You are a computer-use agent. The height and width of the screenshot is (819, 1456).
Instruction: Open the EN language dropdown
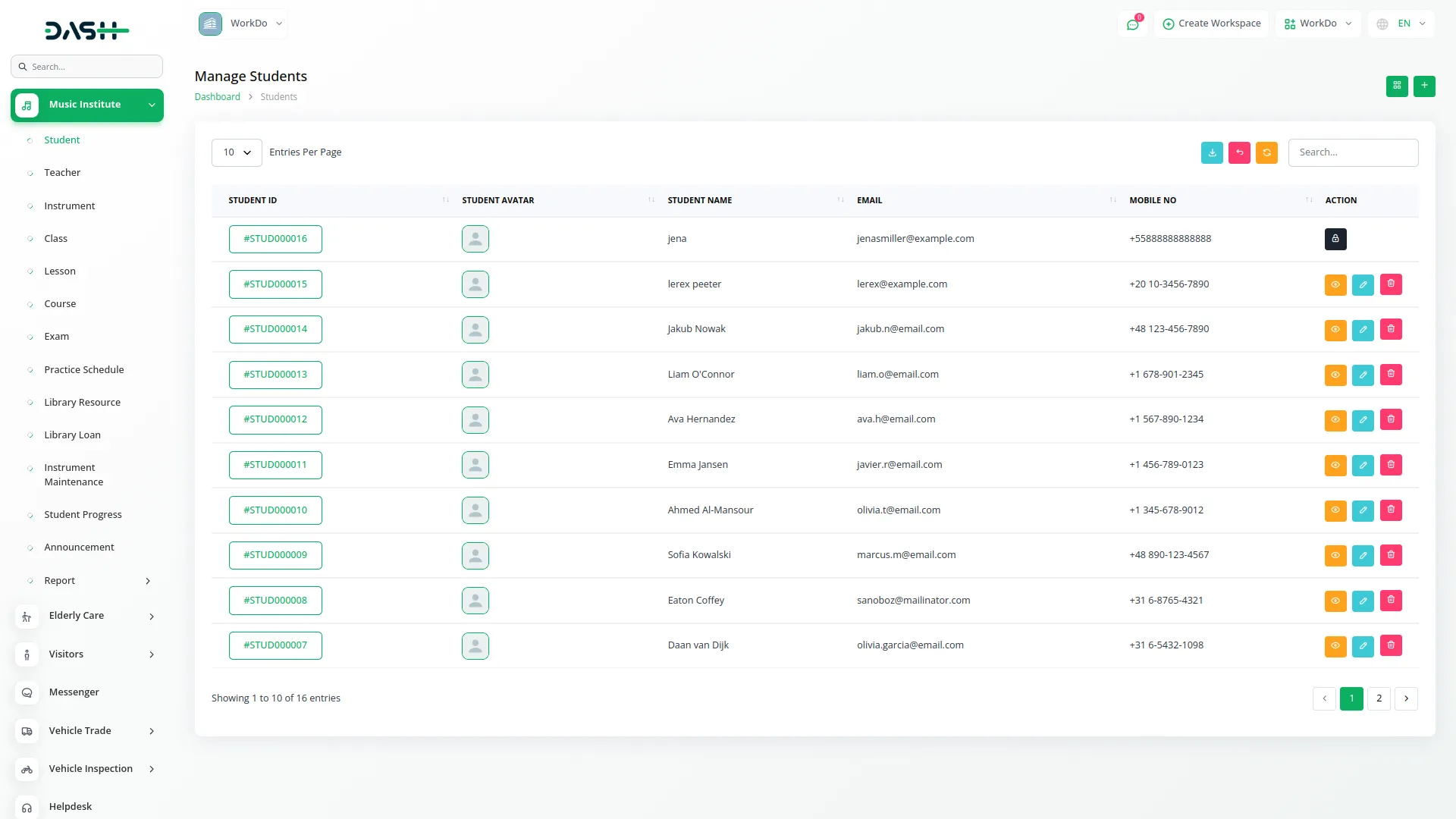tap(1401, 24)
